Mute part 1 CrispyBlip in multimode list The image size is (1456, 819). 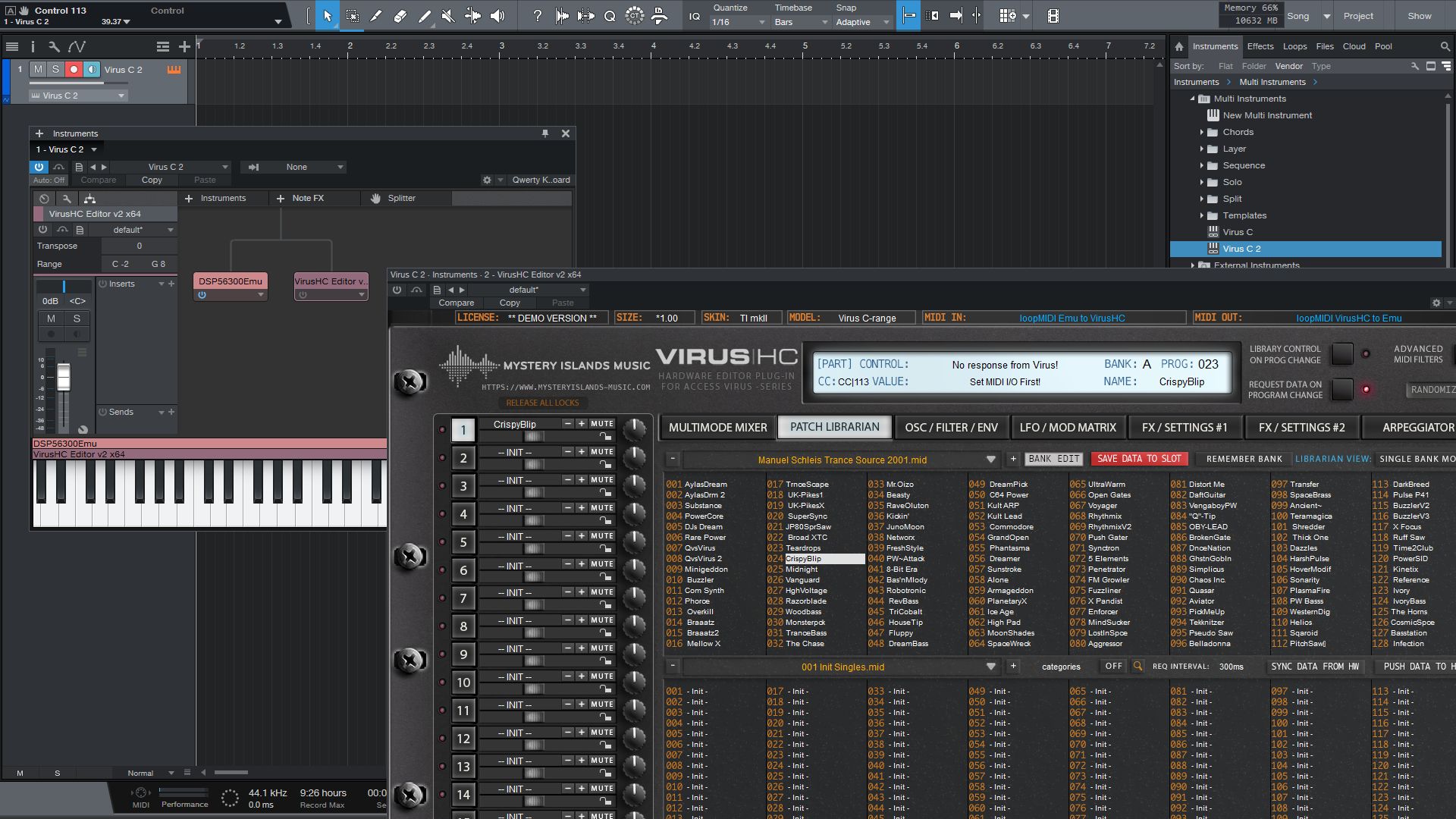(x=602, y=424)
